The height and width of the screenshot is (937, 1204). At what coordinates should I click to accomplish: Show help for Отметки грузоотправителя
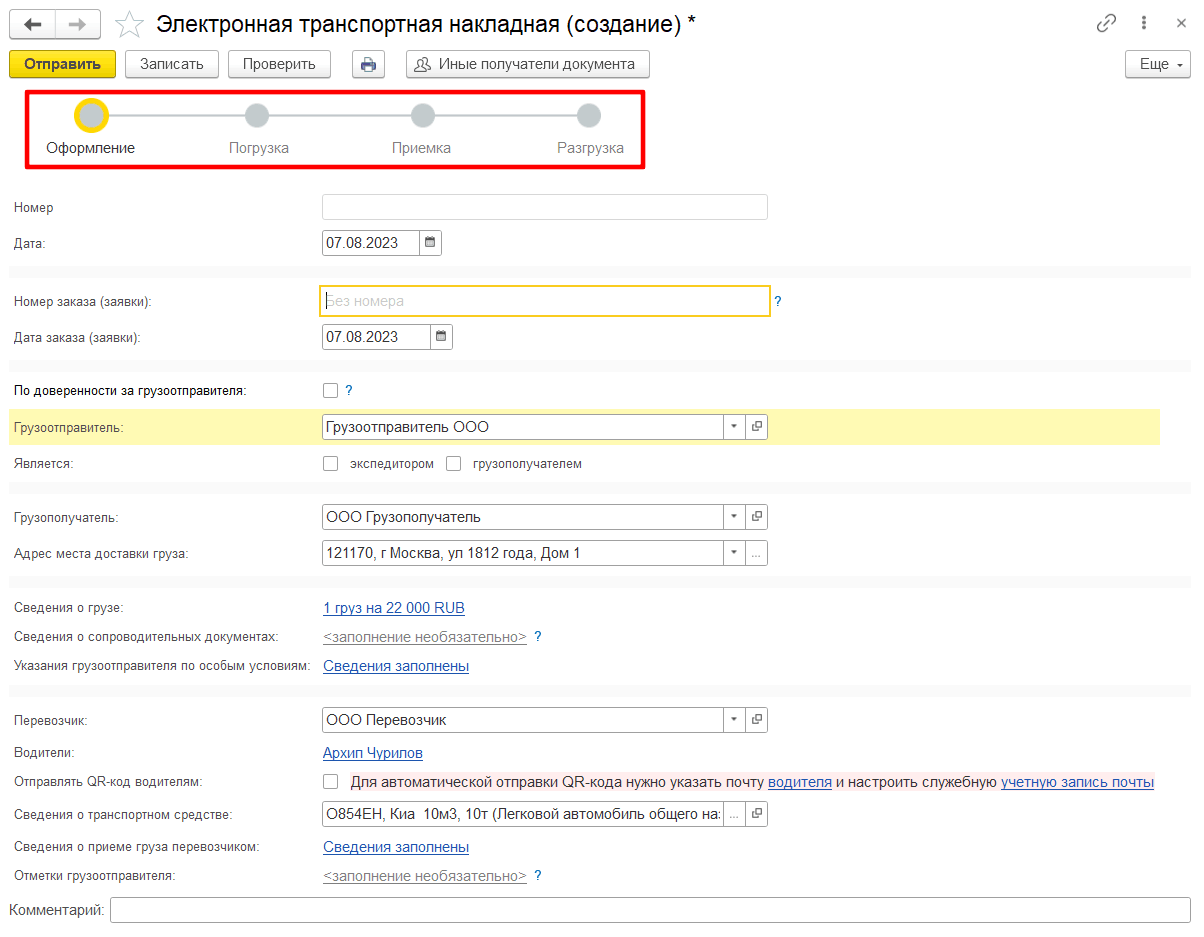click(x=538, y=876)
